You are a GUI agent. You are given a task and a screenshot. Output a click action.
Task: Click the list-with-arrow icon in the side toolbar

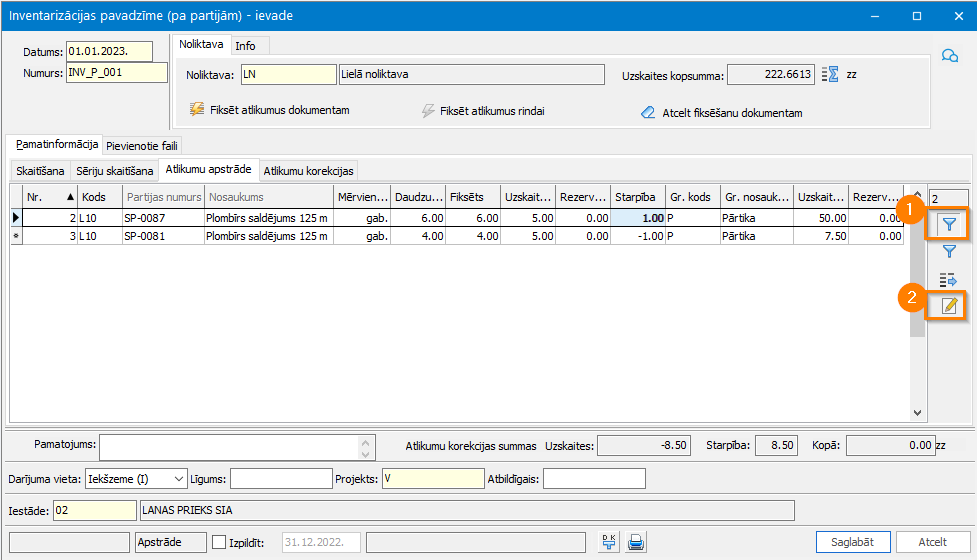(948, 279)
